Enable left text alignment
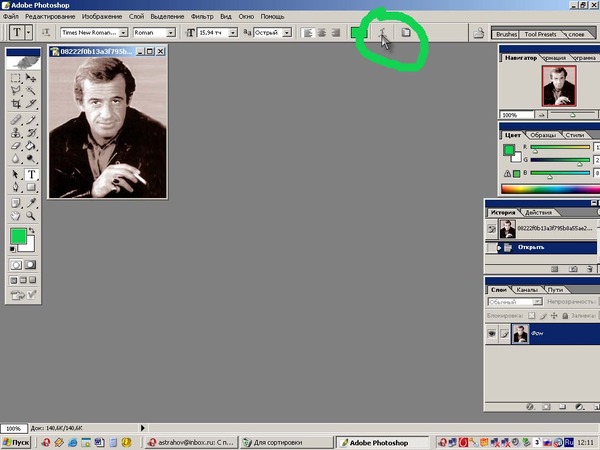This screenshot has width=600, height=450. point(308,33)
